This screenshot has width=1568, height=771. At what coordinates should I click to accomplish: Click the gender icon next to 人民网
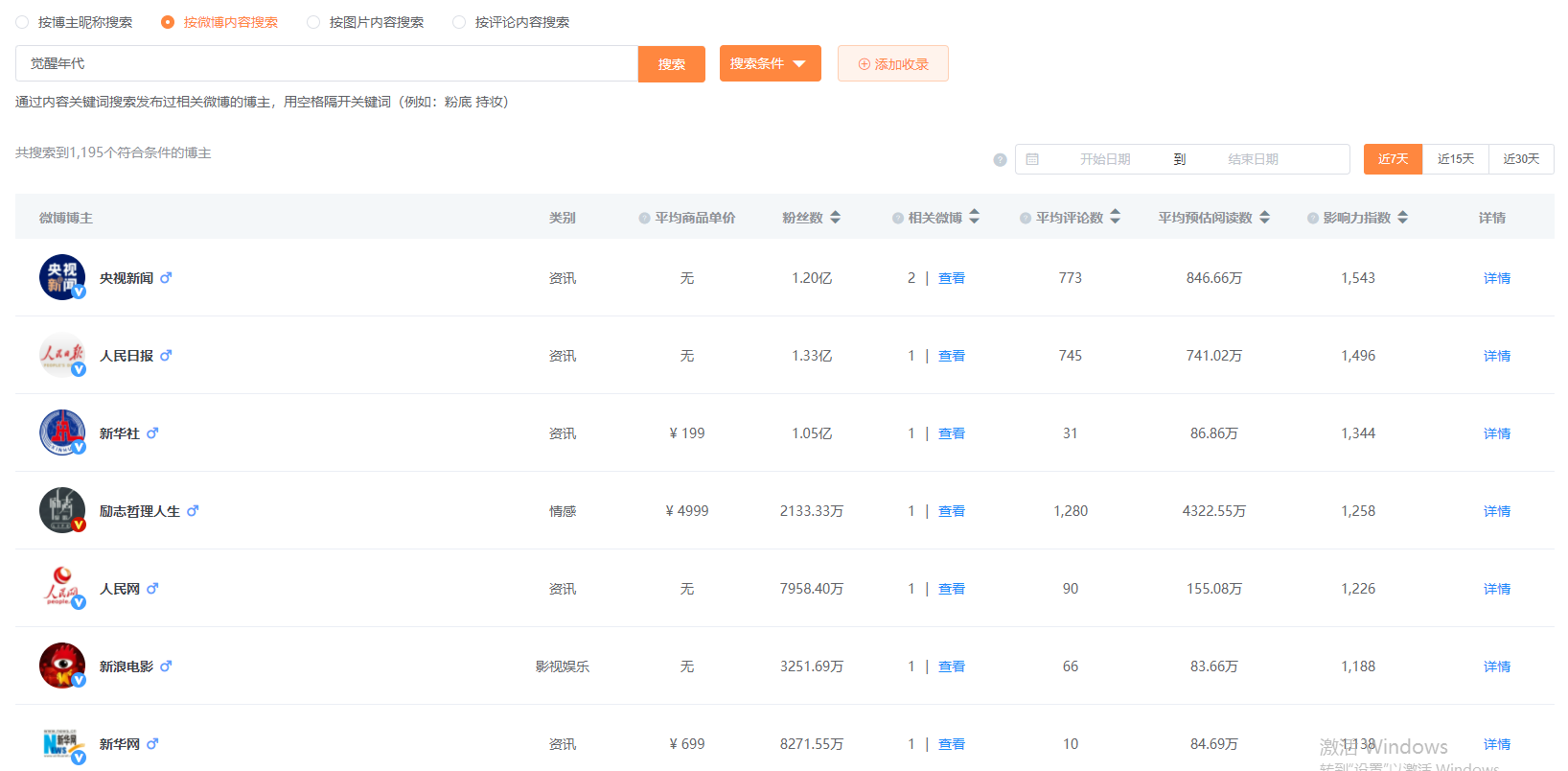point(152,588)
